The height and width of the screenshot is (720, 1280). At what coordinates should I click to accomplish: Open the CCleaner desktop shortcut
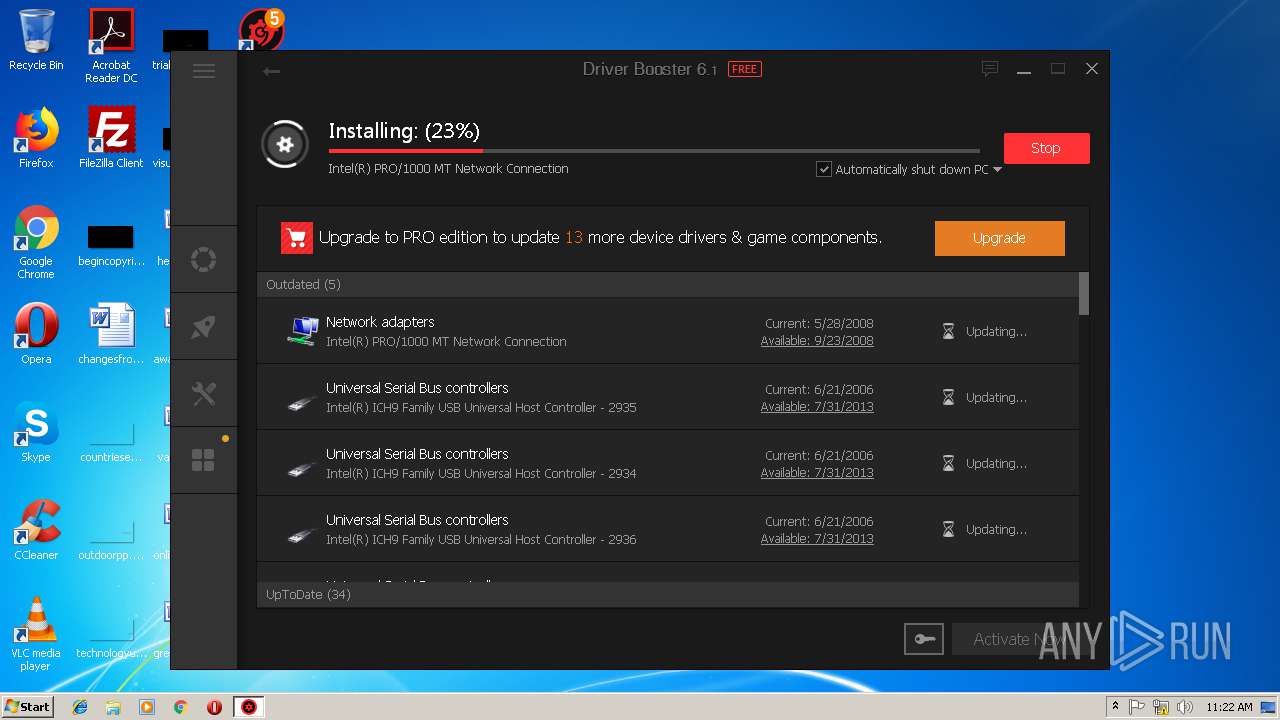click(36, 530)
